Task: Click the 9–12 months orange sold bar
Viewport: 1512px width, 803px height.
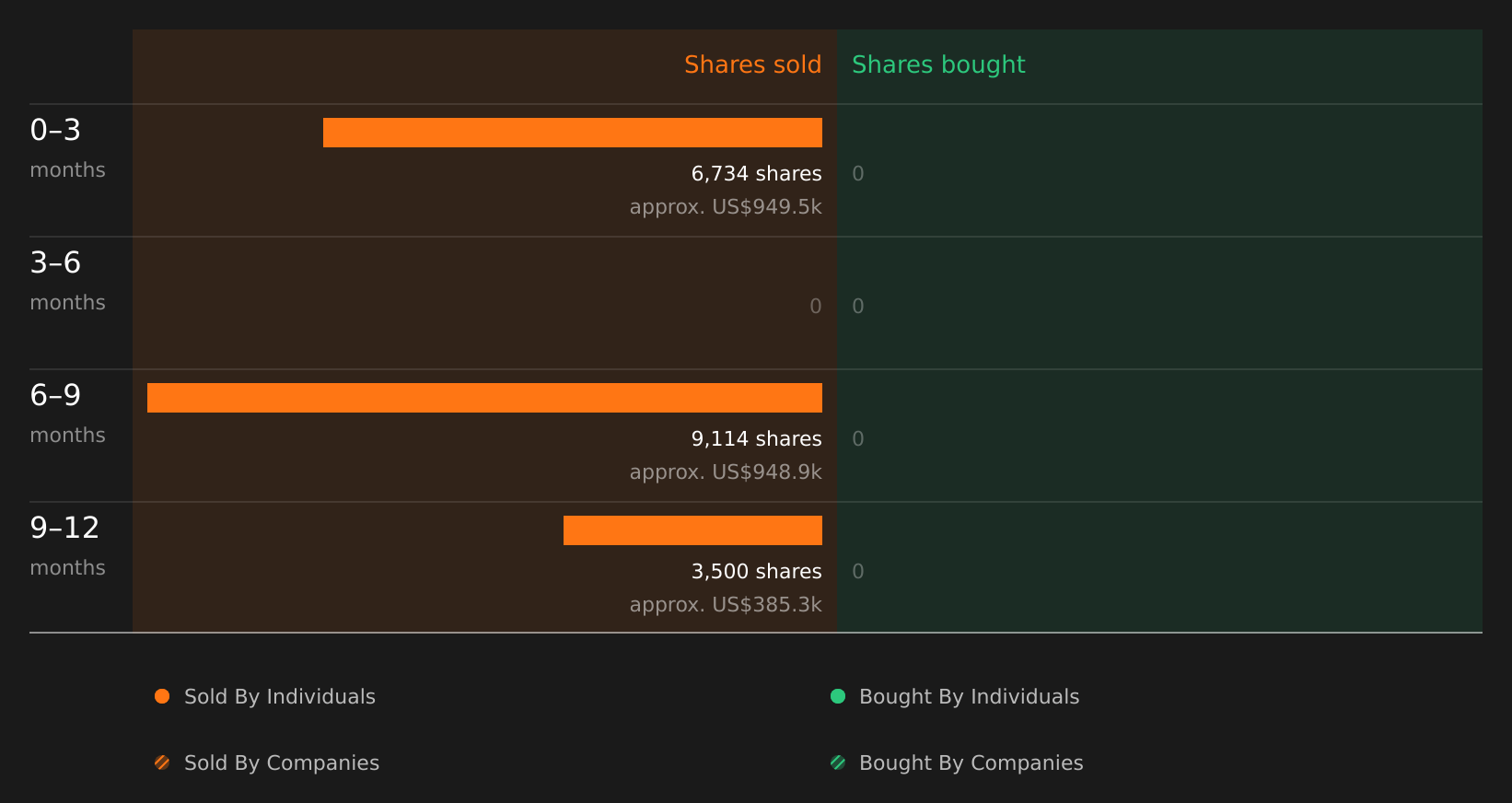Action: pyautogui.click(x=692, y=530)
